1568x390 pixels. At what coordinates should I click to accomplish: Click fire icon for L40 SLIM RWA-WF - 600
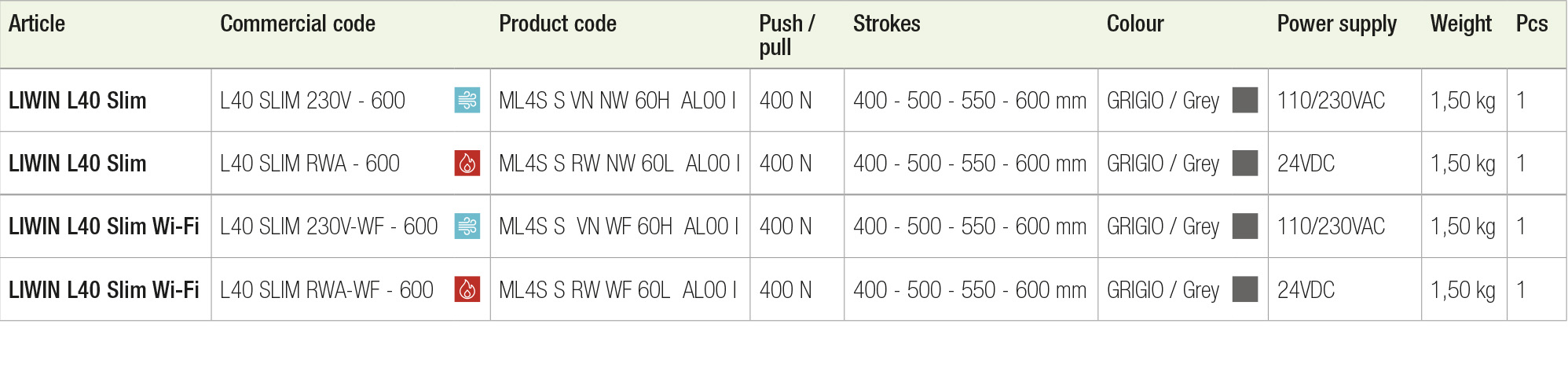(x=467, y=289)
